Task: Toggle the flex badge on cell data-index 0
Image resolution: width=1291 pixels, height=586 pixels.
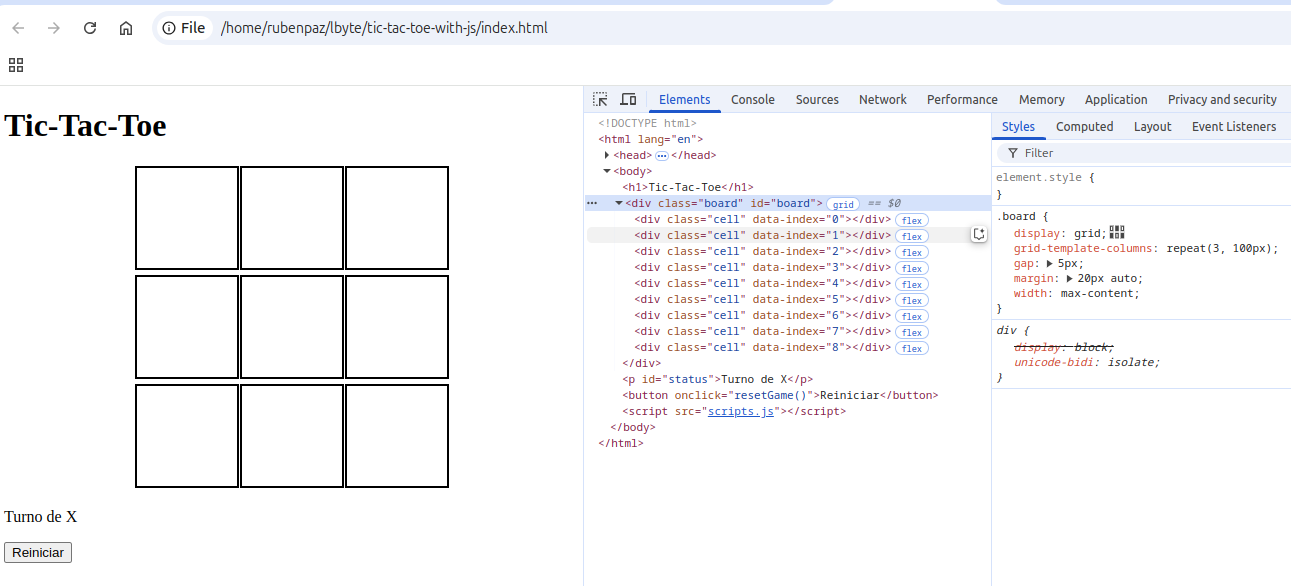Action: tap(911, 220)
